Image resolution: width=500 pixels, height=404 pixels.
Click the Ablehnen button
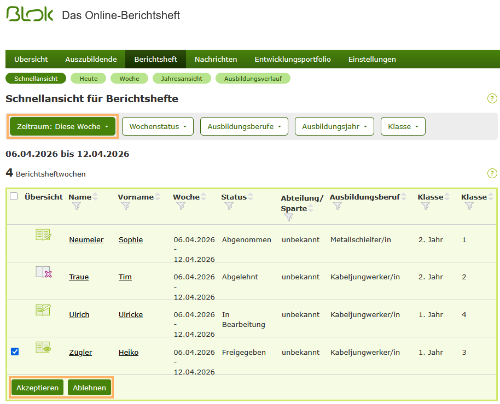[x=89, y=387]
